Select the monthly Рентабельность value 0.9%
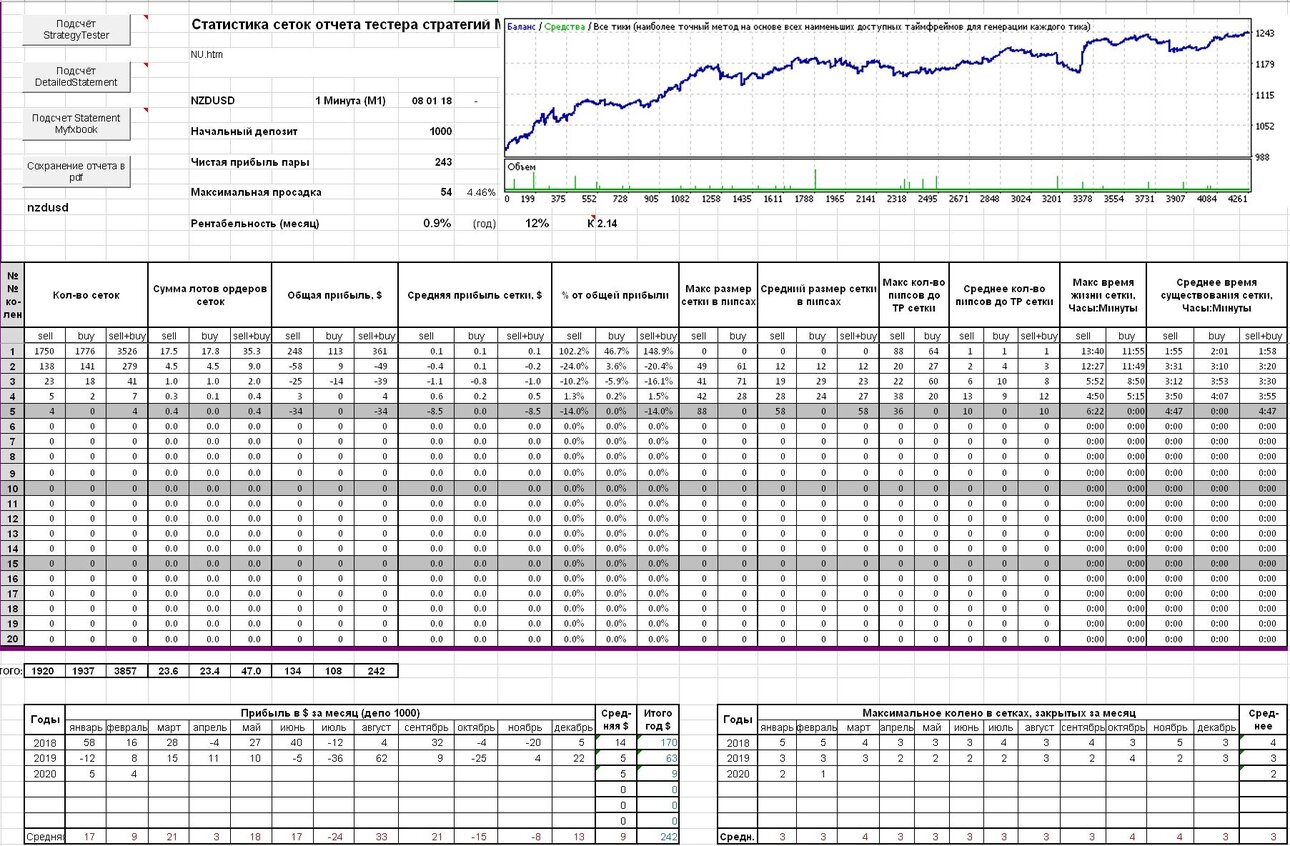1290x846 pixels. click(x=437, y=223)
